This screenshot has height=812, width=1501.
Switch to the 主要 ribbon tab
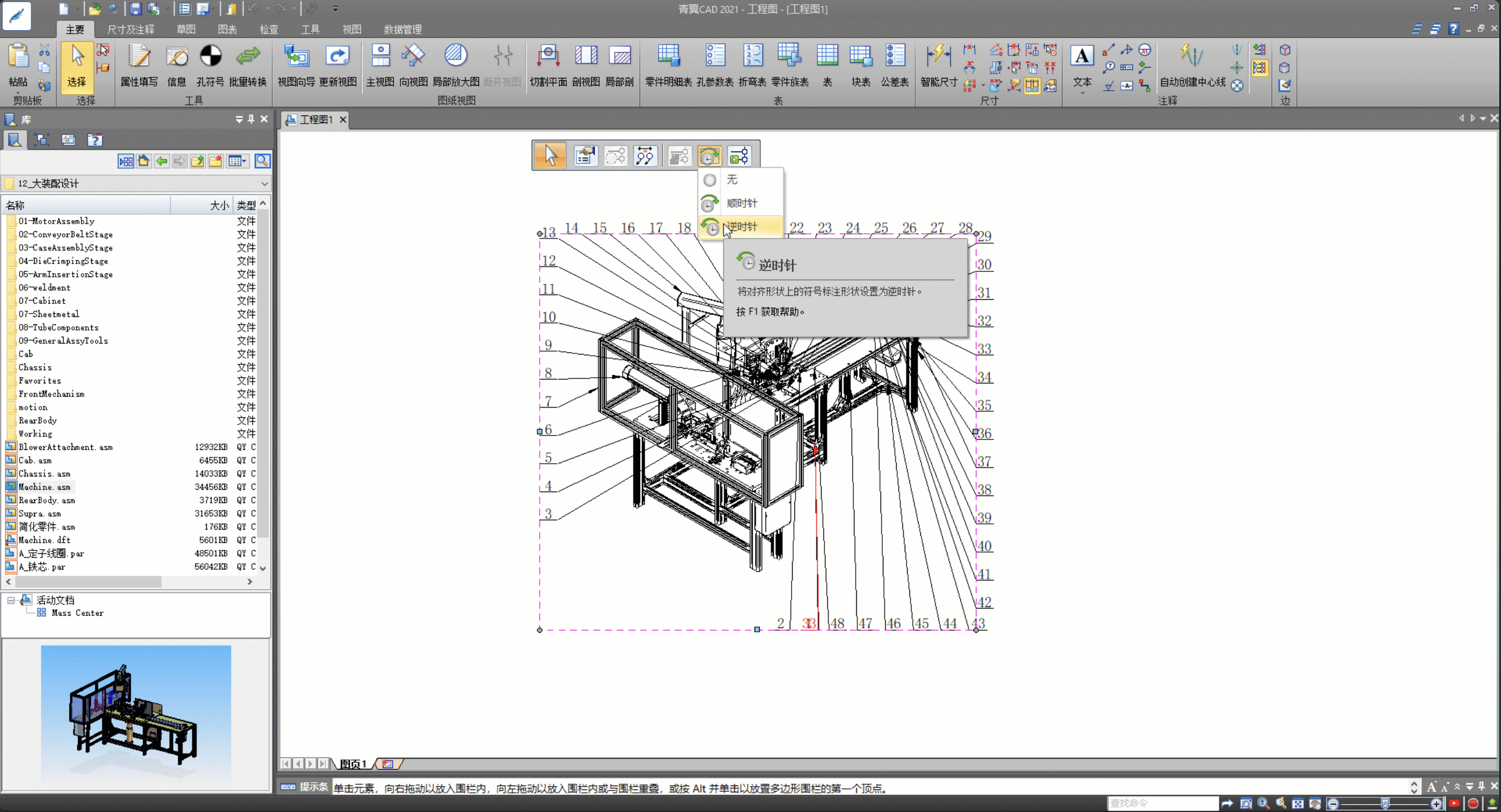tap(75, 29)
